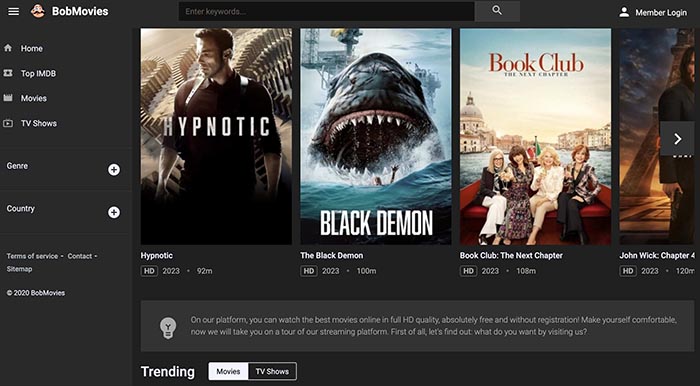Click the Country label

point(21,208)
